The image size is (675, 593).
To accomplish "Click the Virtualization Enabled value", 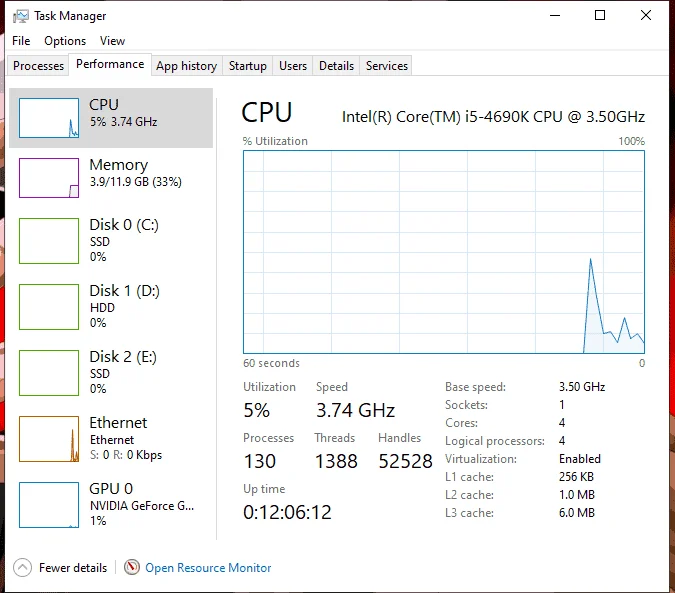I will [x=579, y=459].
